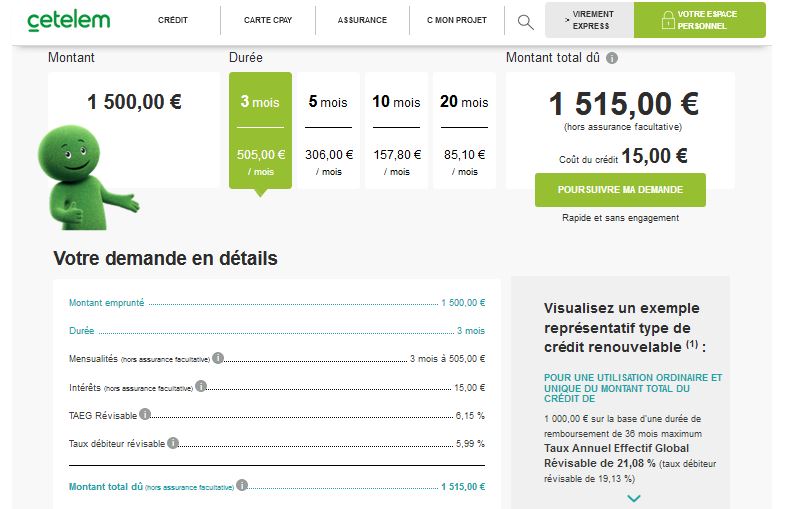The image size is (786, 509).
Task: Open the Crédit menu
Action: tap(173, 21)
